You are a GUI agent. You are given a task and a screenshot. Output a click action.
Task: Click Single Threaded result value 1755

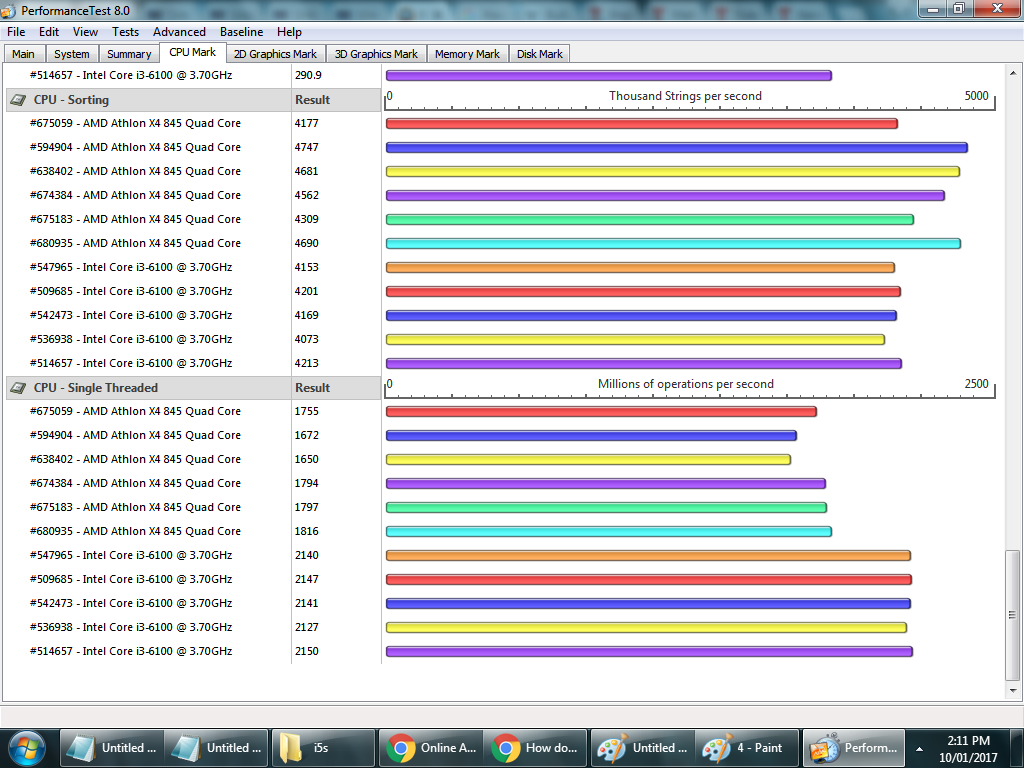pos(306,411)
